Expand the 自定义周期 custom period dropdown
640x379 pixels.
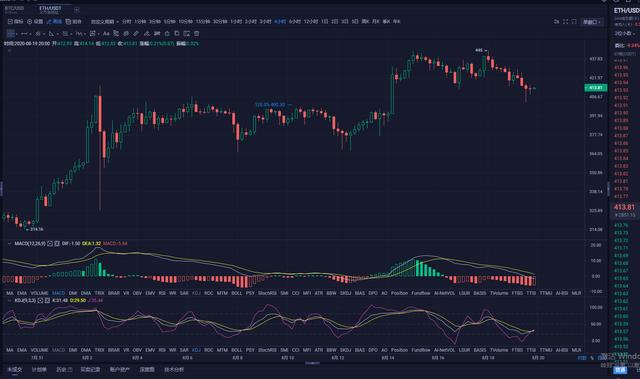pyautogui.click(x=104, y=22)
